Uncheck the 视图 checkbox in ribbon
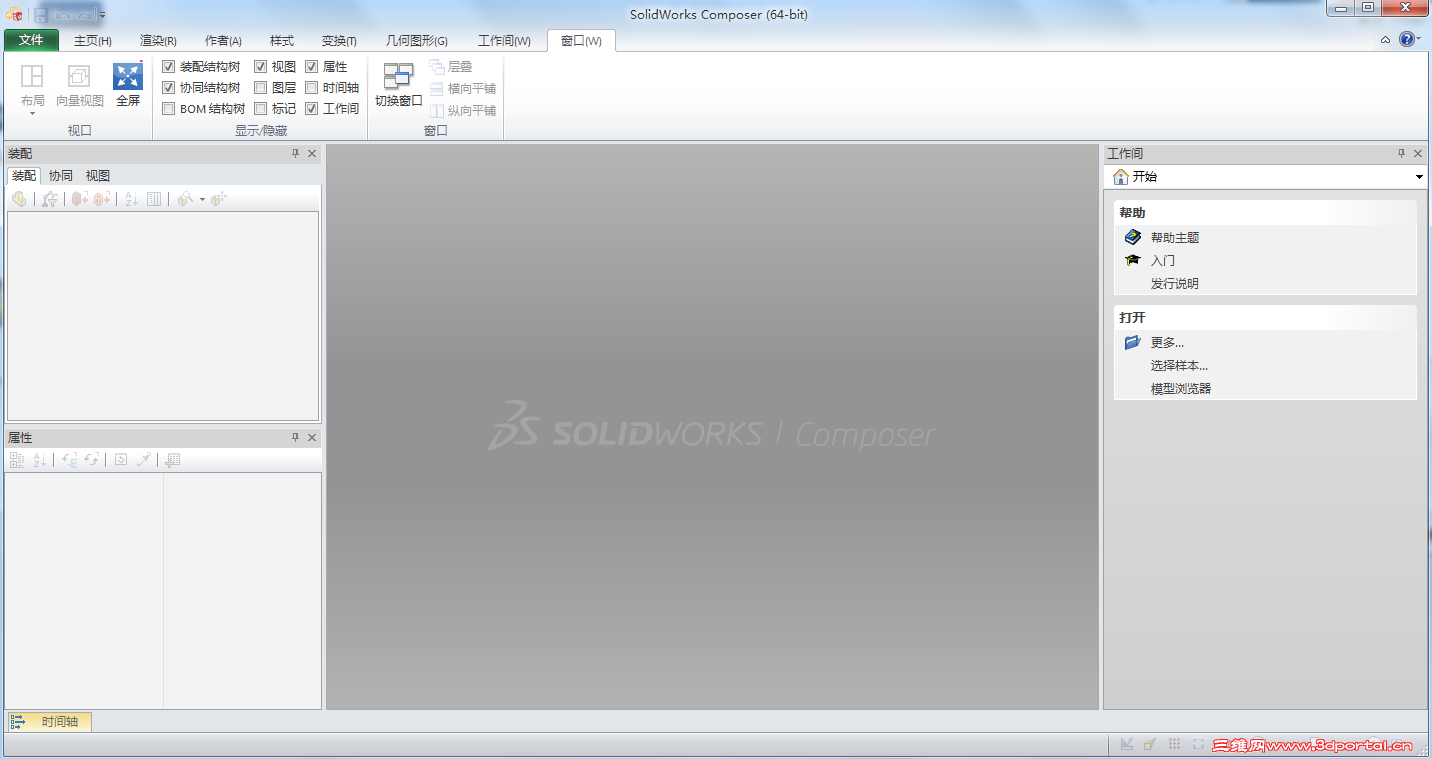1432x759 pixels. pos(260,66)
